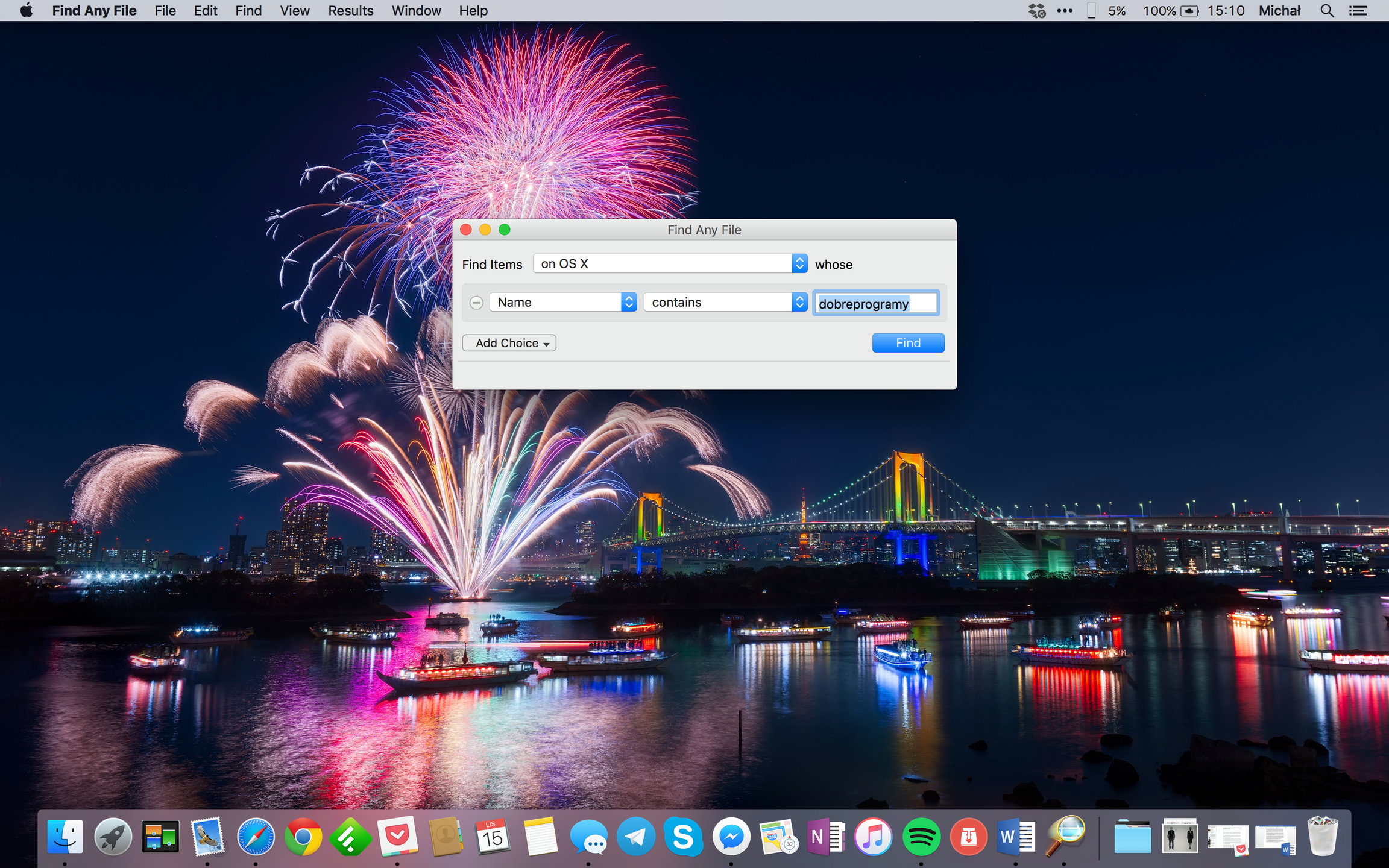The width and height of the screenshot is (1389, 868).
Task: Open Telegram from the Dock
Action: point(636,837)
